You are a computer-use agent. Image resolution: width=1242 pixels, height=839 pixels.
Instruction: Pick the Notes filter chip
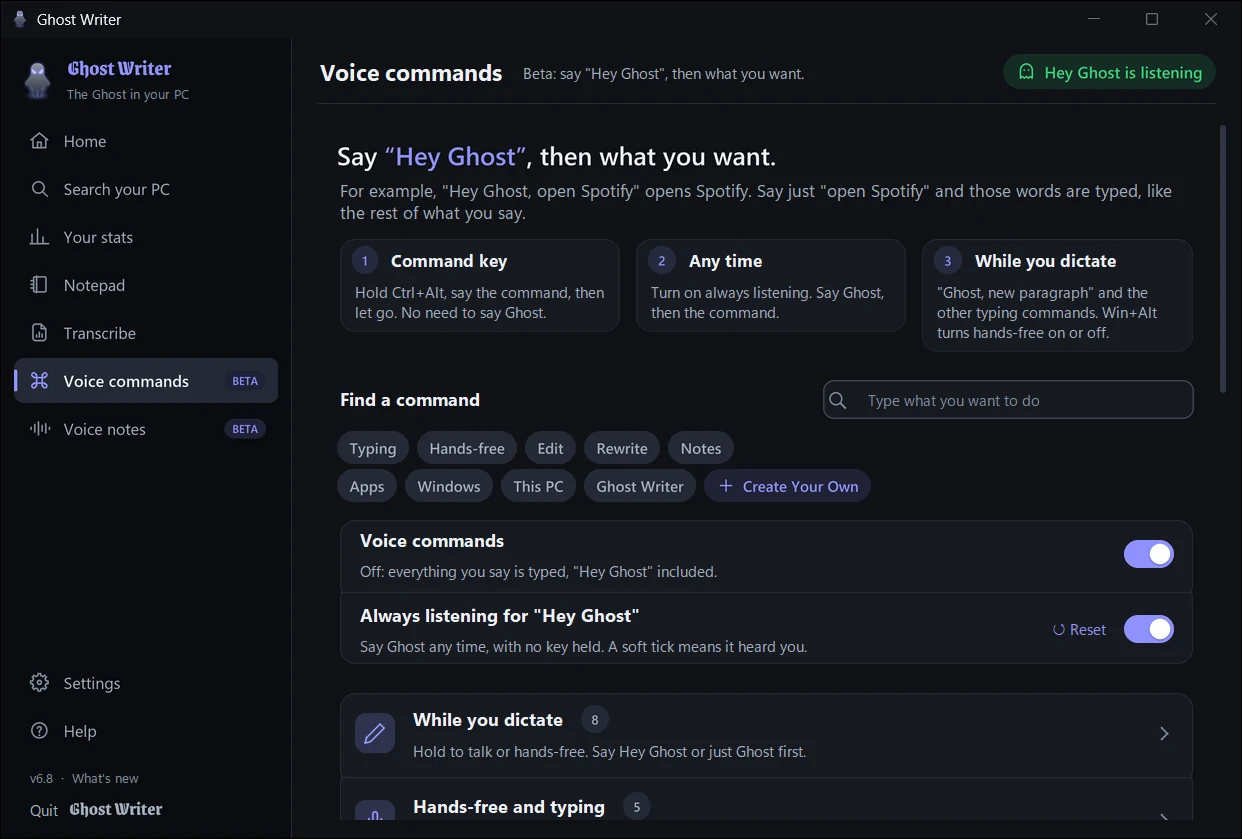pyautogui.click(x=701, y=448)
